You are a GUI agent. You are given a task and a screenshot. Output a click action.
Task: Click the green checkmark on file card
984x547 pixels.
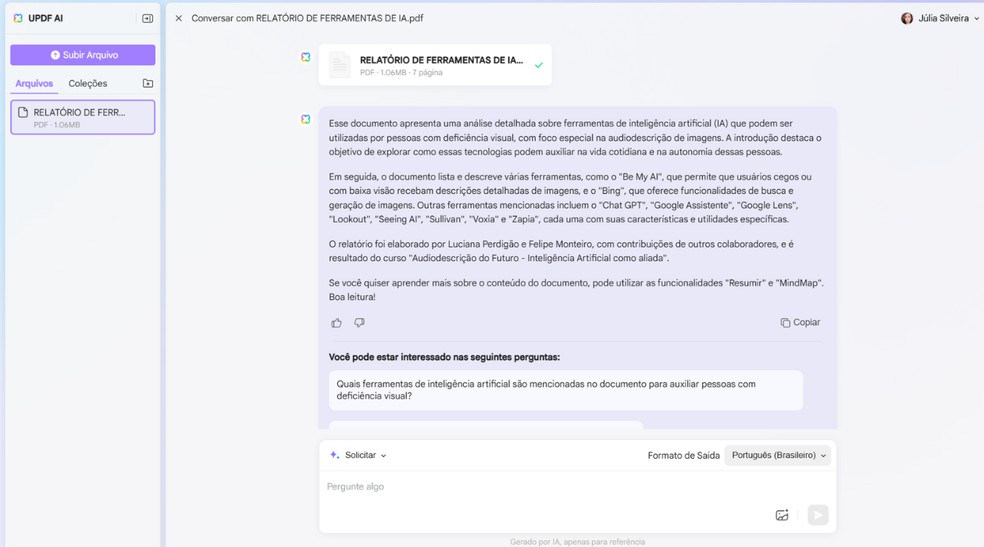[x=538, y=65]
